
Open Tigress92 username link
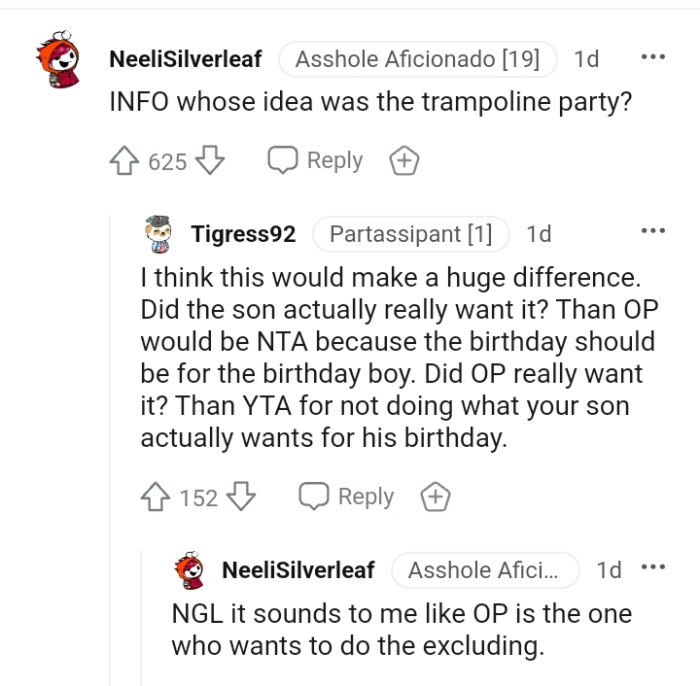pos(243,234)
